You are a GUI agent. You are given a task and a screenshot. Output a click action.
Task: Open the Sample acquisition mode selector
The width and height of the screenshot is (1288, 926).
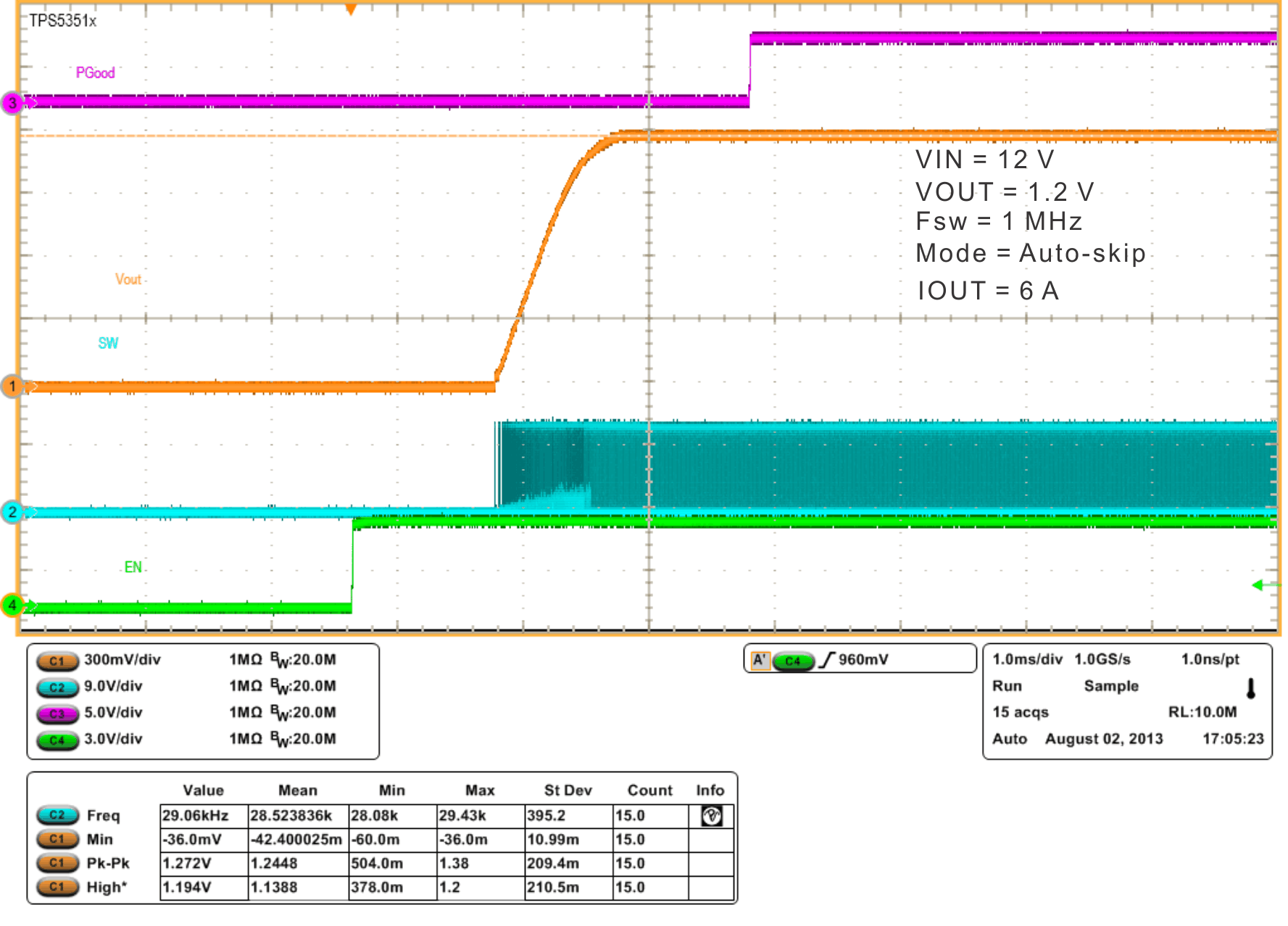tap(1111, 686)
